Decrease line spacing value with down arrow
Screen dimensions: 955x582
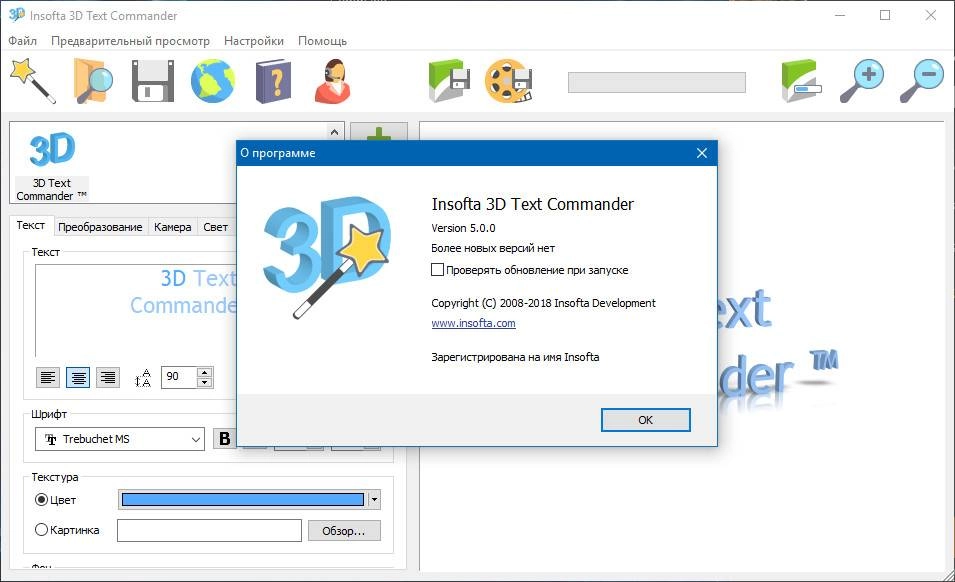pyautogui.click(x=205, y=382)
